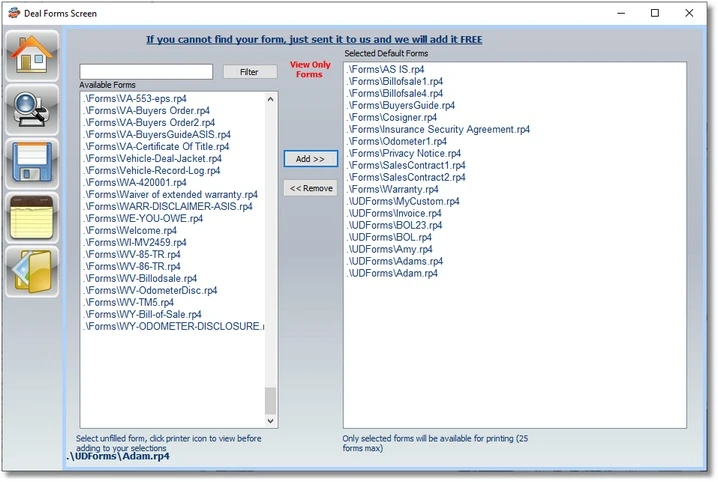
Task: Select .\Forms\WV-85-TR.rp4
Action: [132, 254]
